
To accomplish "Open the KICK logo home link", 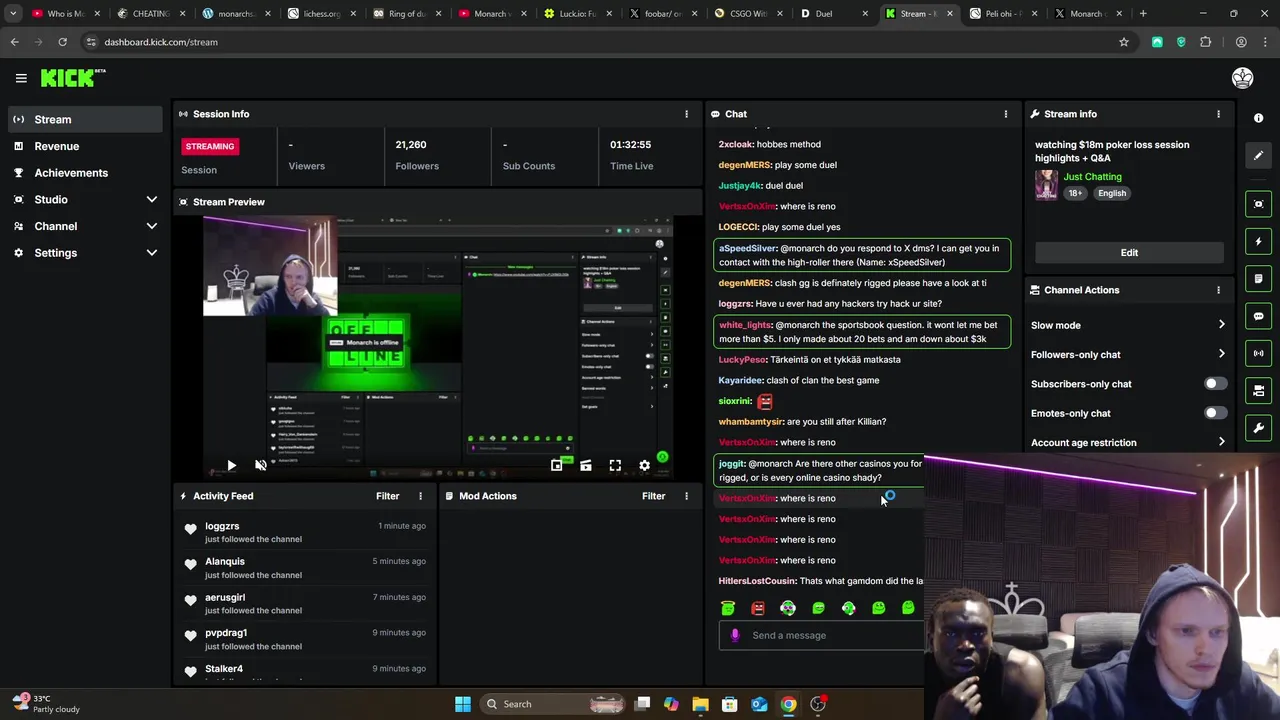I will point(73,78).
